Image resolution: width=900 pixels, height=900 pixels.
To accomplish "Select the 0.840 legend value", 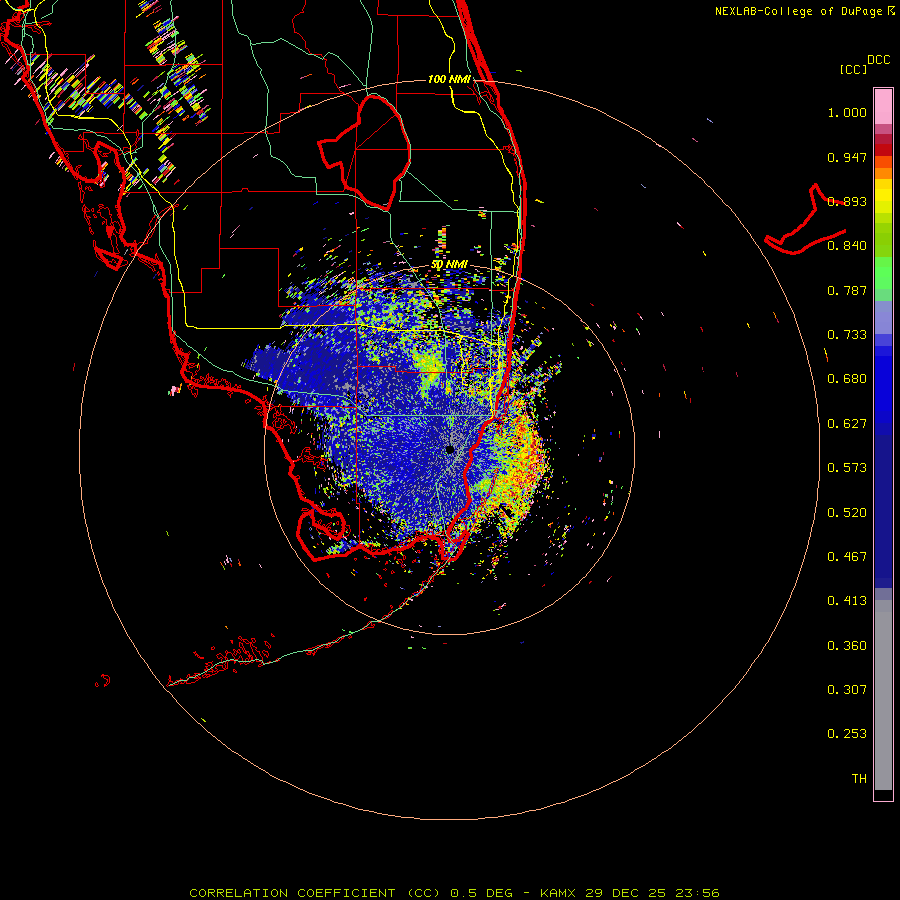I will [847, 246].
